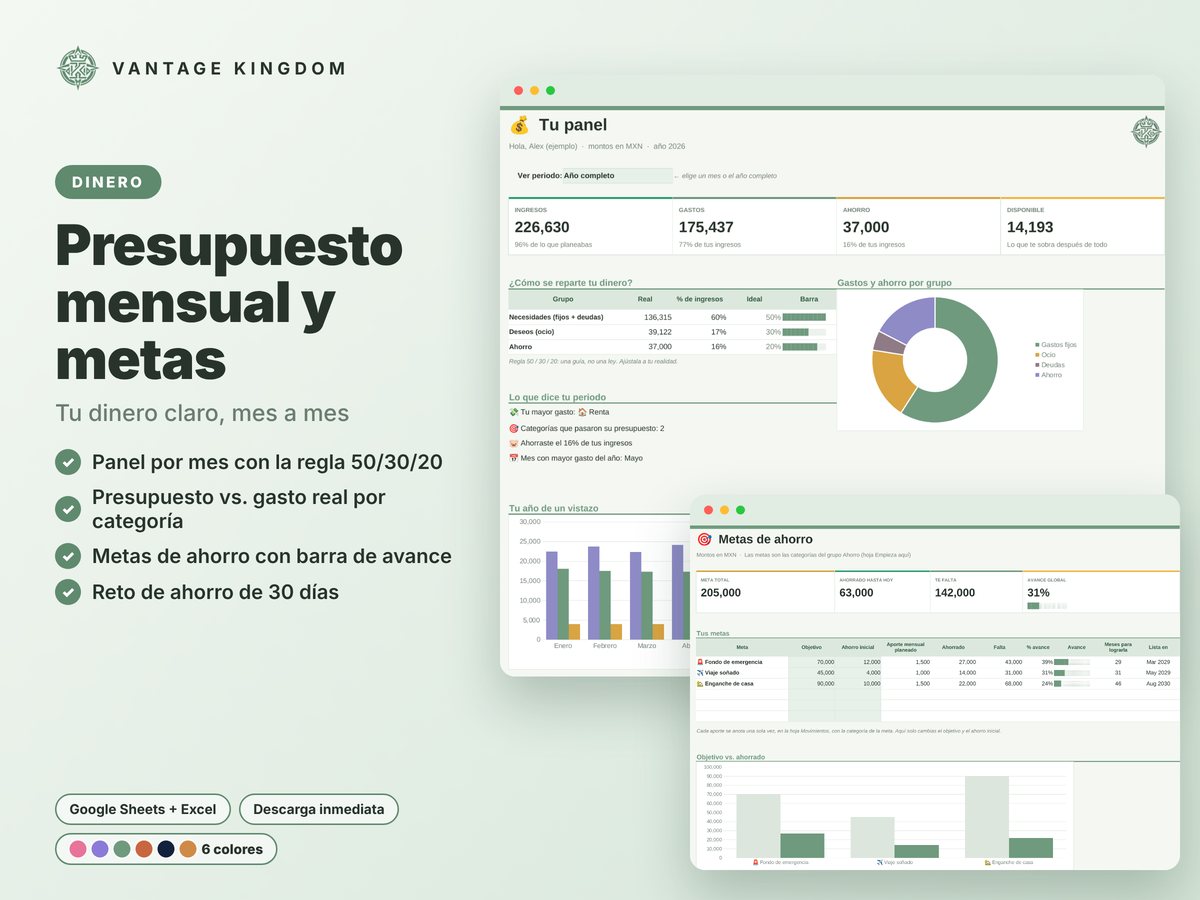Click the Mes con mayor gasto del año: Mayo line
This screenshot has width=1200, height=900.
(x=576, y=458)
